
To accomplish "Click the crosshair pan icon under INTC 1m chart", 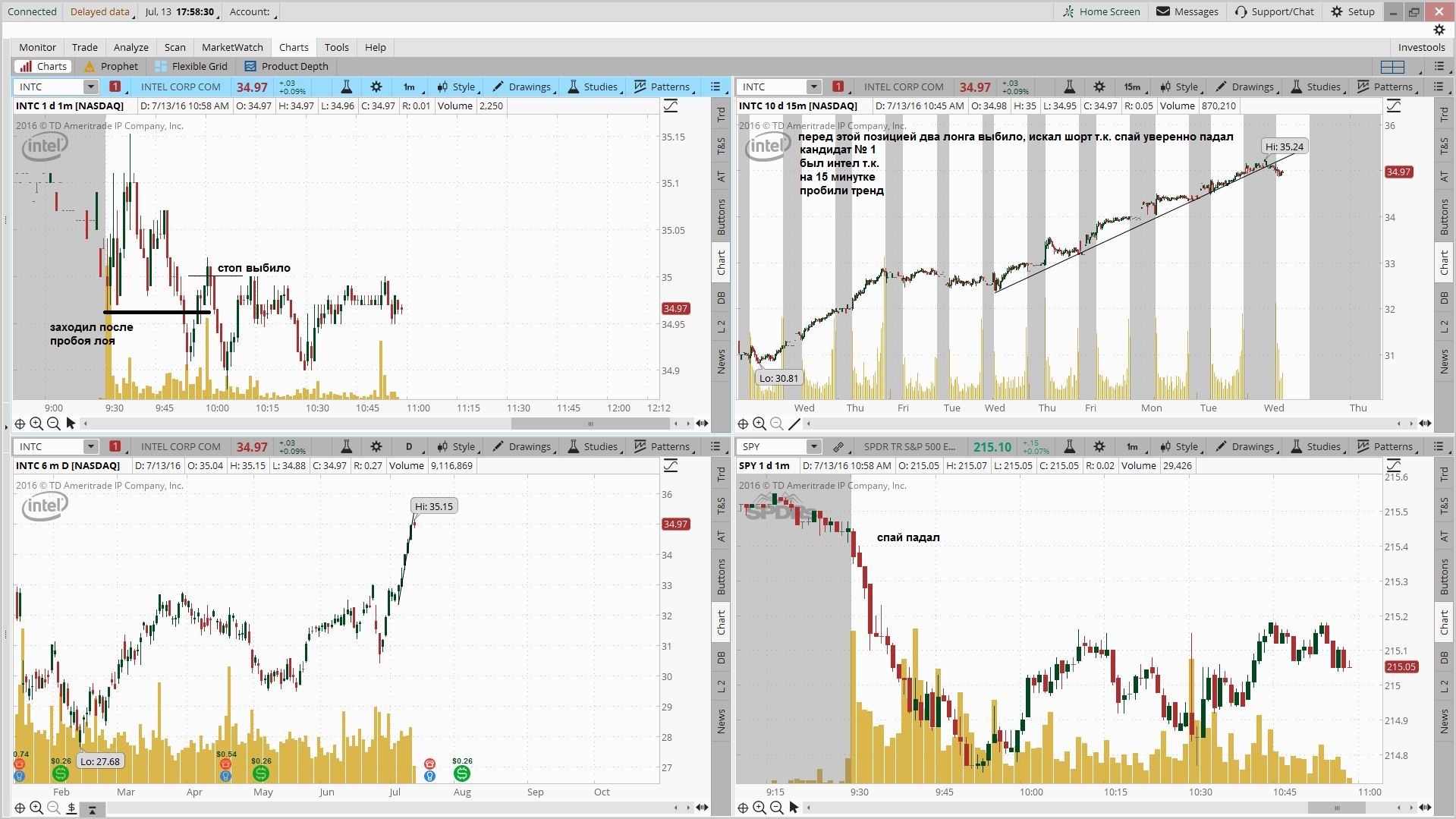I will click(20, 424).
